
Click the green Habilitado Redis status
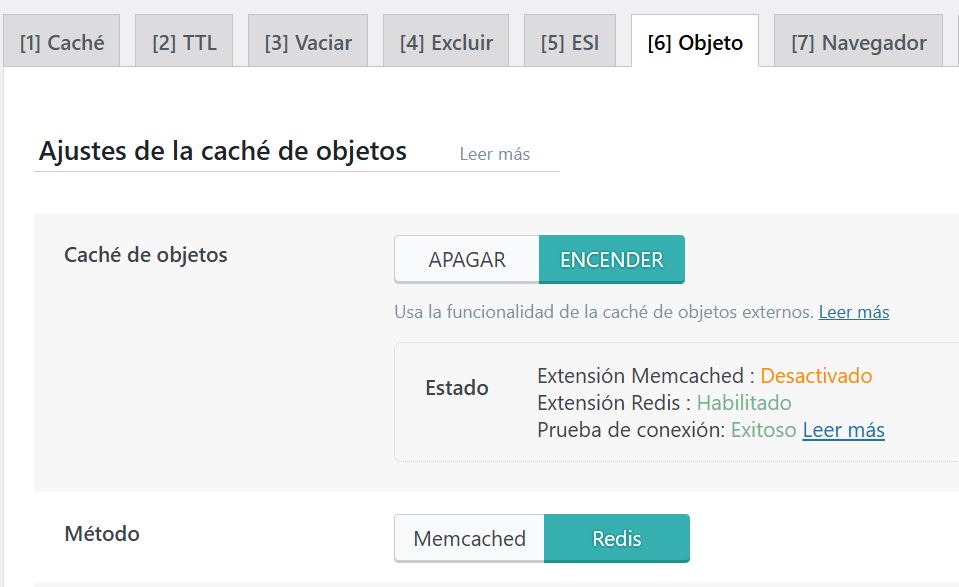(x=744, y=403)
